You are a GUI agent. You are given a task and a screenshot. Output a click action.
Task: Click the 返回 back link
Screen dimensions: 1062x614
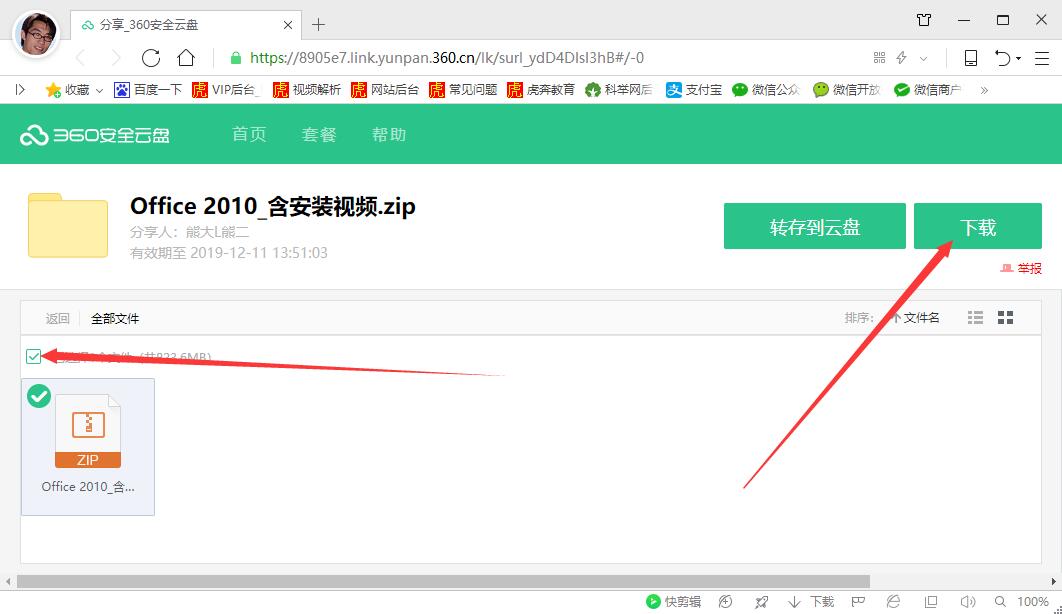58,318
